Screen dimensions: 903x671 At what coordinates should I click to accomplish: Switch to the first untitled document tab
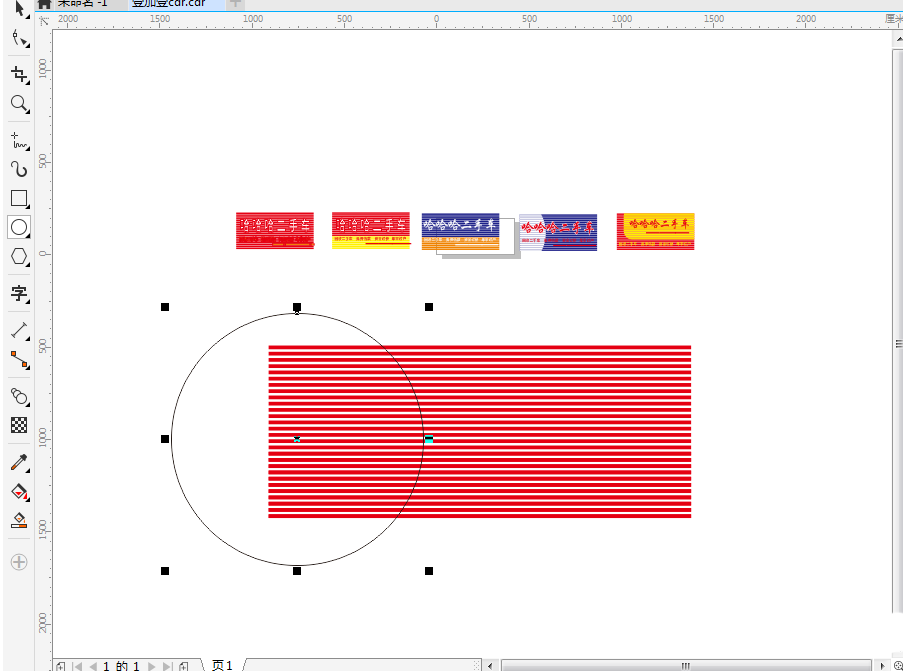[x=80, y=3]
